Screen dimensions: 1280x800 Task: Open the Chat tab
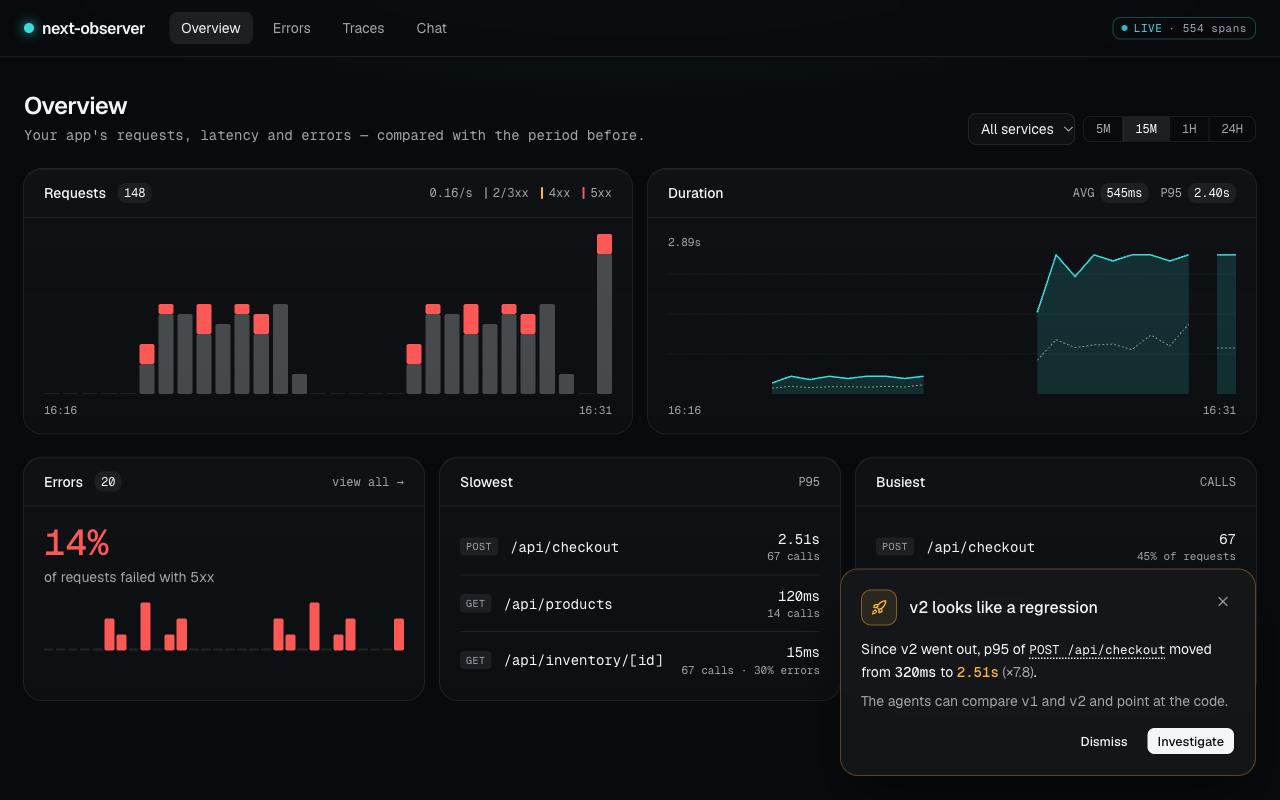[432, 28]
